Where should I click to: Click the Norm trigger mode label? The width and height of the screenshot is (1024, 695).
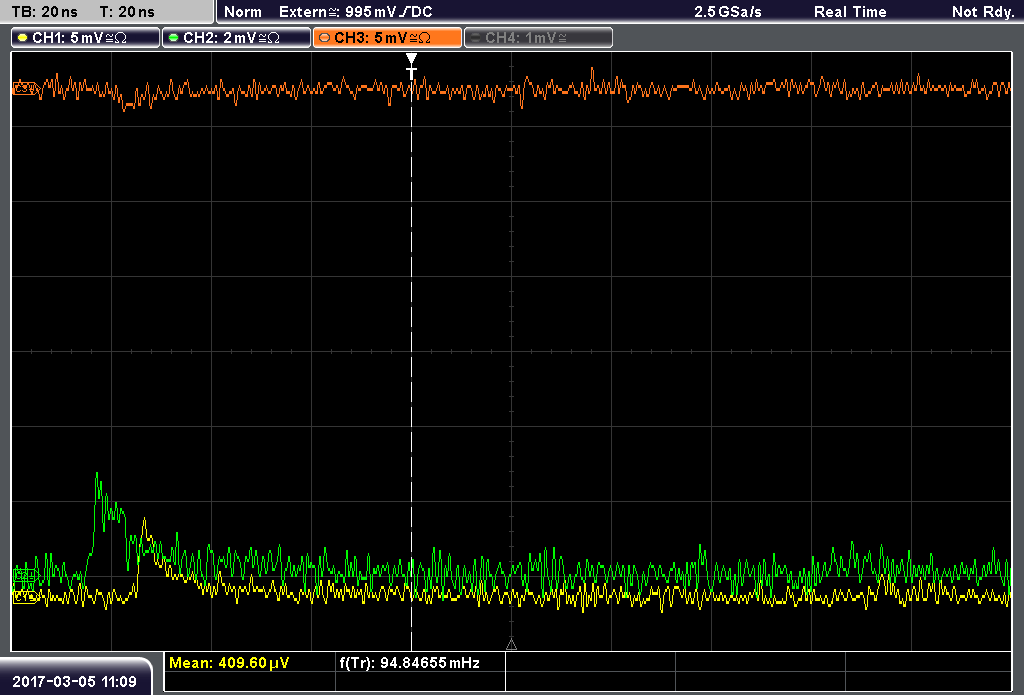pyautogui.click(x=242, y=12)
